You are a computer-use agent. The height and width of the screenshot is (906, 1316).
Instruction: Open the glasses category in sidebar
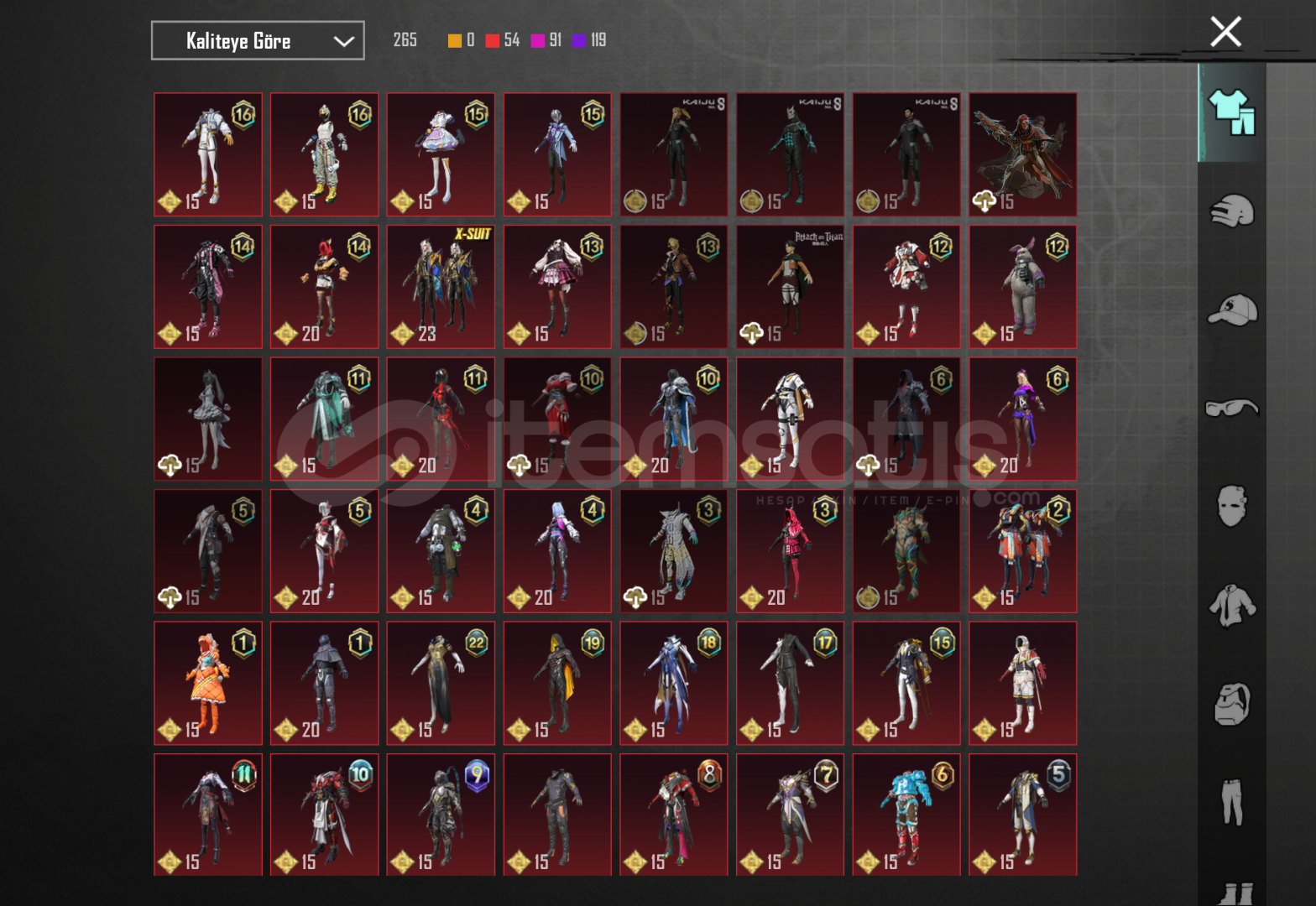tap(1232, 408)
